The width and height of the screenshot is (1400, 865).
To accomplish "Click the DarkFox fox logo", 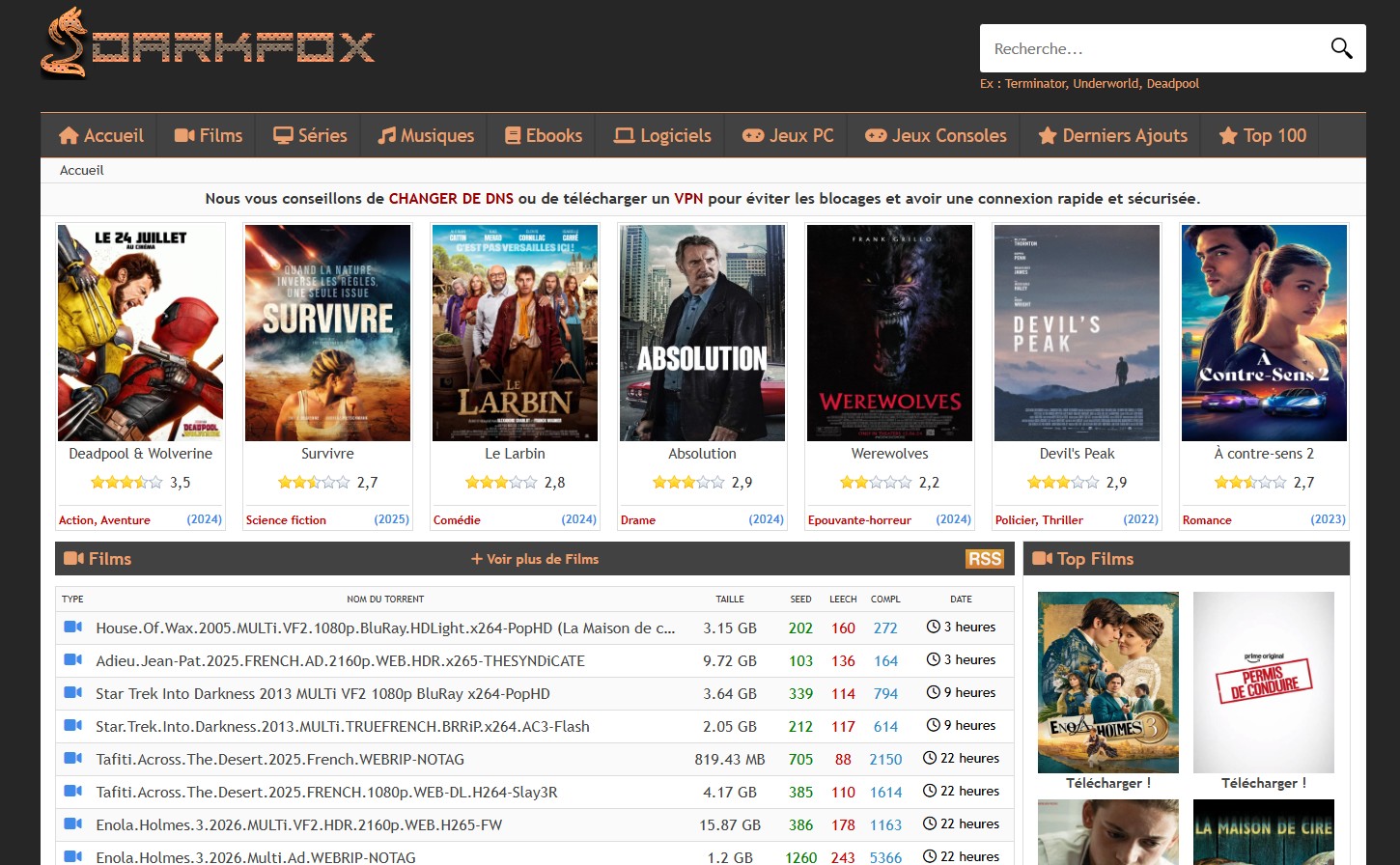I will coord(208,44).
